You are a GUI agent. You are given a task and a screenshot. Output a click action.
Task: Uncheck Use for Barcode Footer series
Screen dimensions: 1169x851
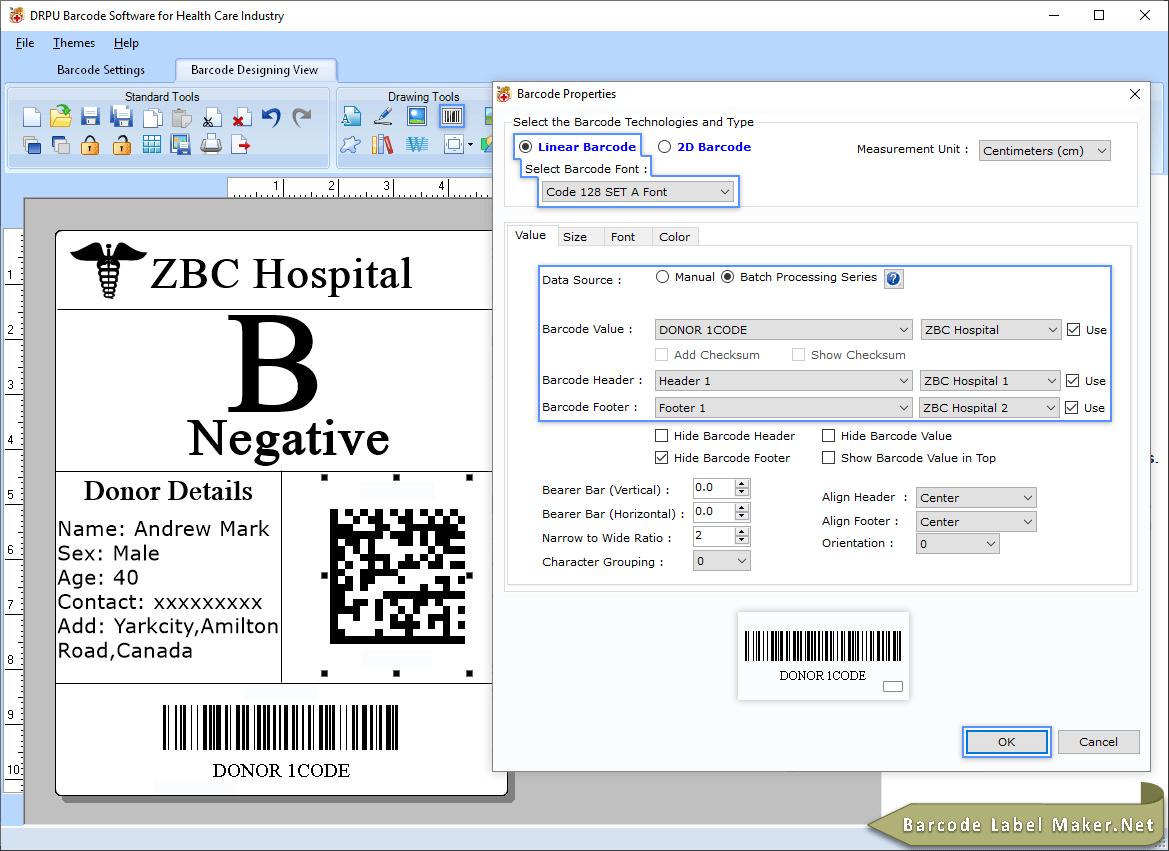pos(1071,407)
